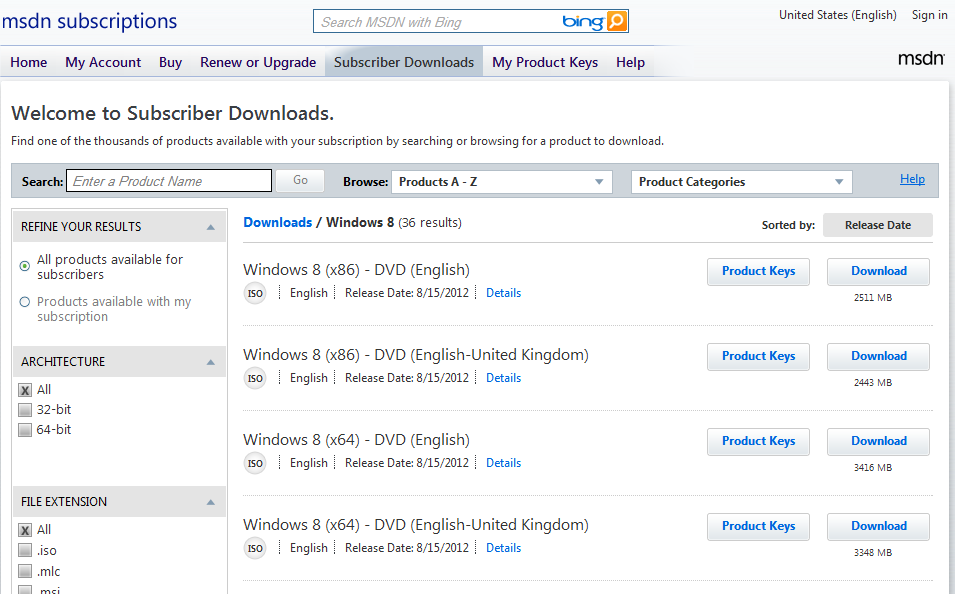Click ISO icon for Windows 8 (x86) English-United Kingdom

pos(255,378)
